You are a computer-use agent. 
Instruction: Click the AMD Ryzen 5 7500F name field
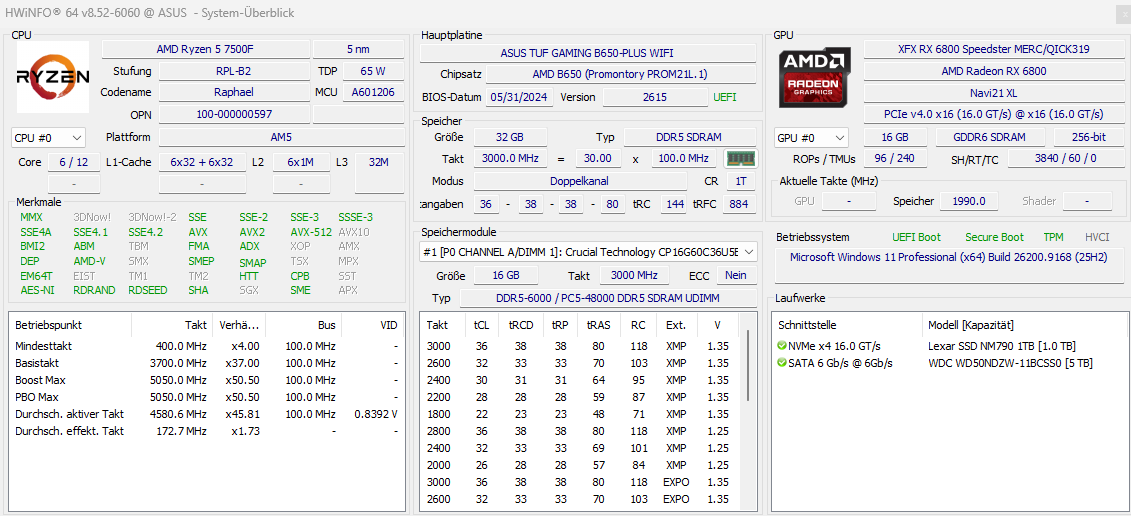tap(205, 49)
